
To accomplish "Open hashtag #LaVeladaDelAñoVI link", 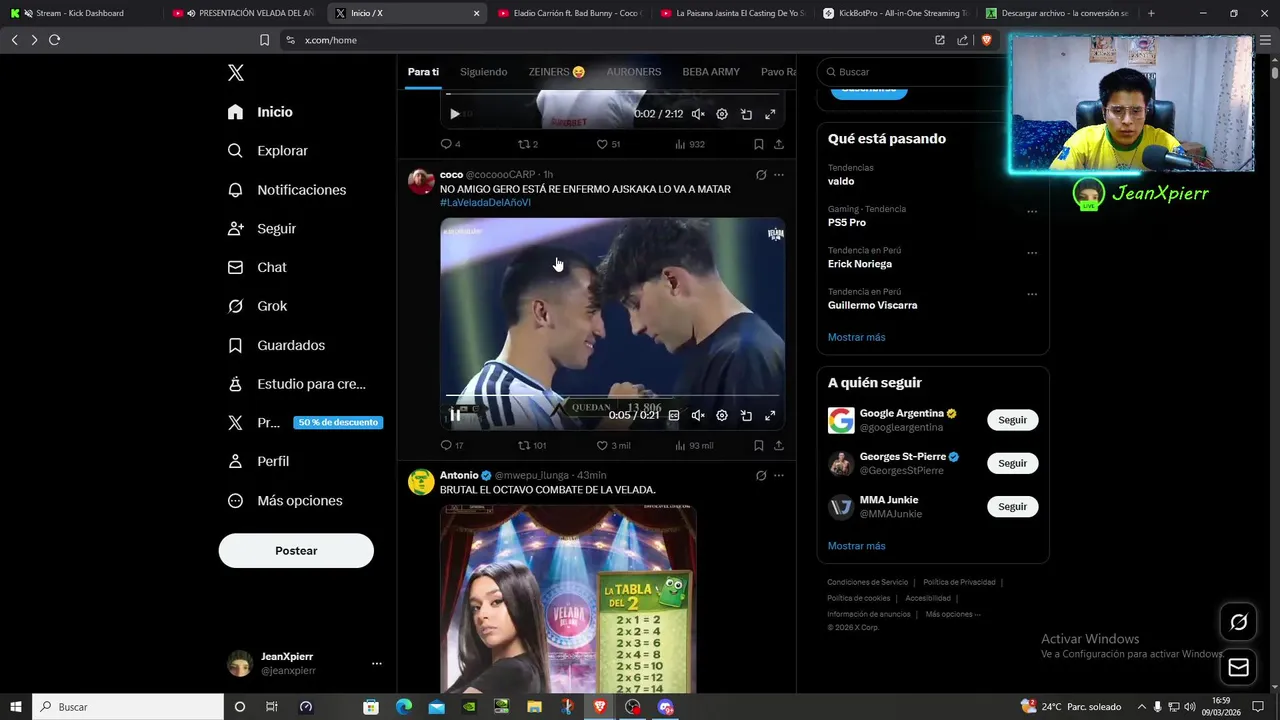I will coord(485,203).
